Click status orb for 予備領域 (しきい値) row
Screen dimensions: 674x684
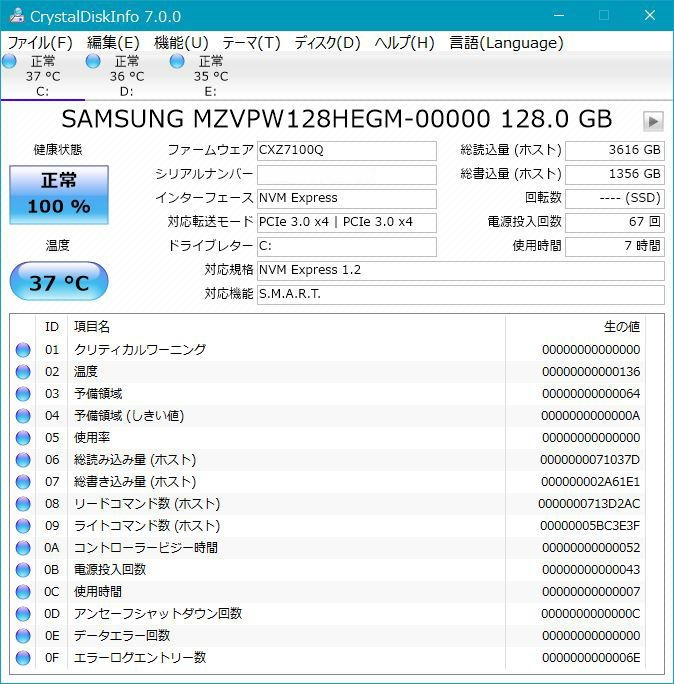pyautogui.click(x=23, y=416)
